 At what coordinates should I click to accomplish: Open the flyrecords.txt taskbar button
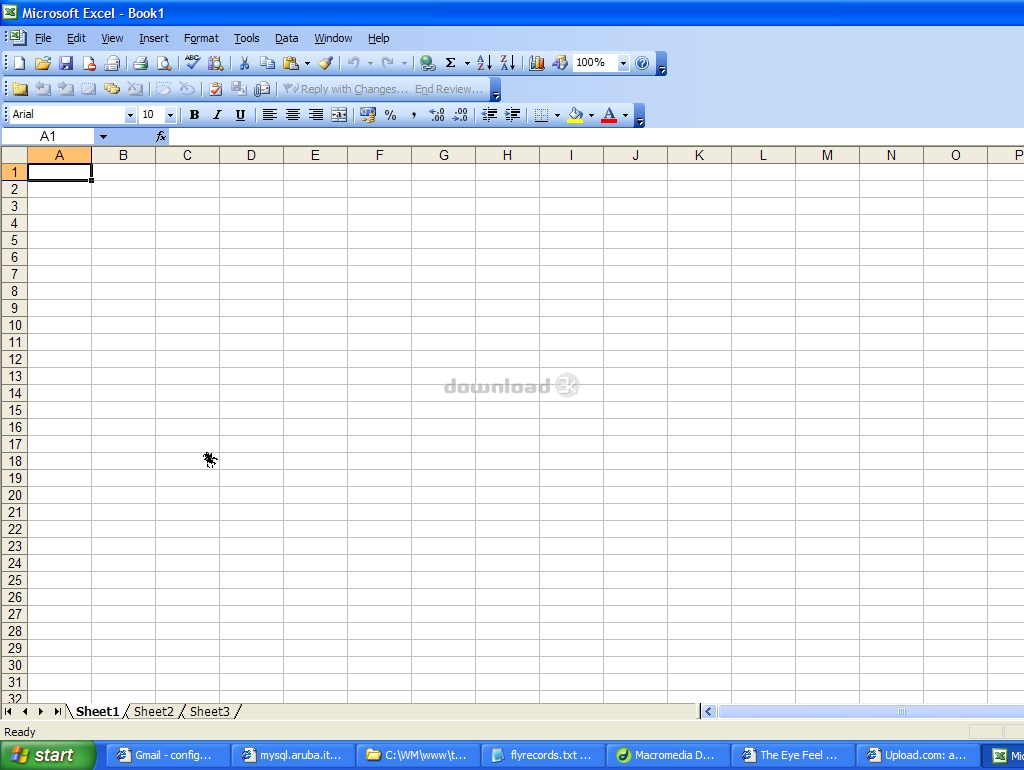point(542,755)
